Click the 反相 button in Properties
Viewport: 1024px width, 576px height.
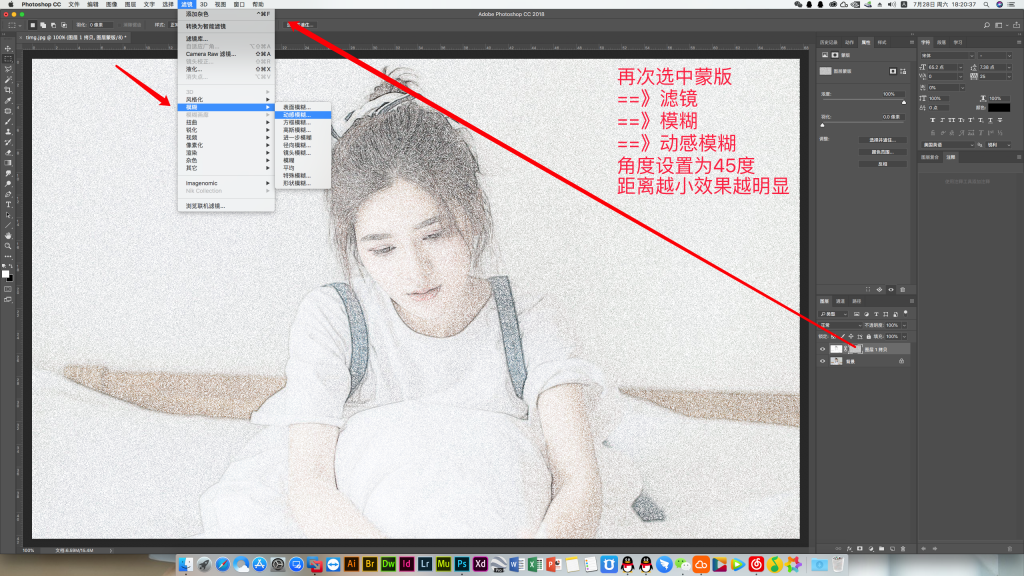(882, 164)
